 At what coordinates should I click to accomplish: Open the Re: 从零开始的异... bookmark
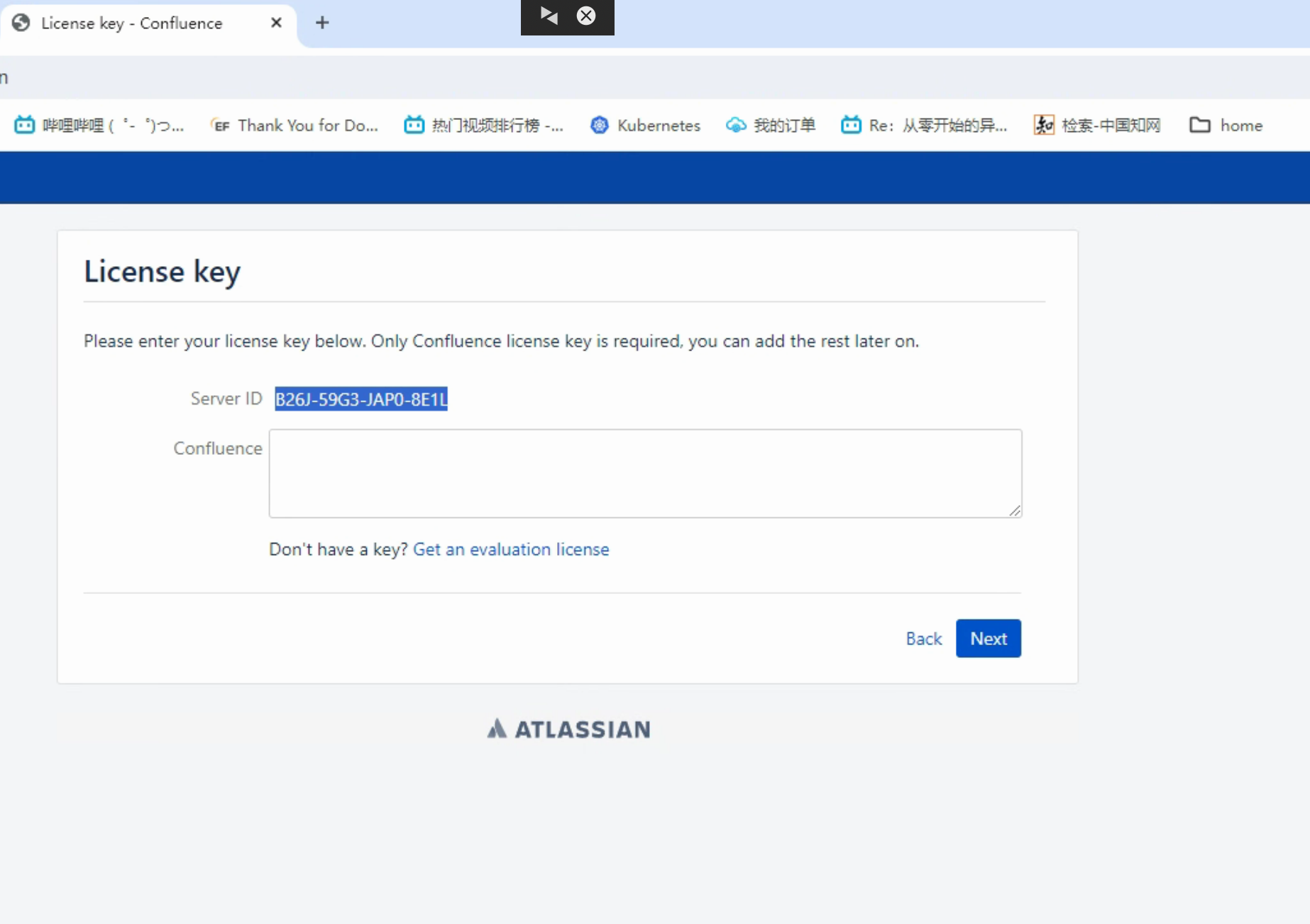click(924, 125)
